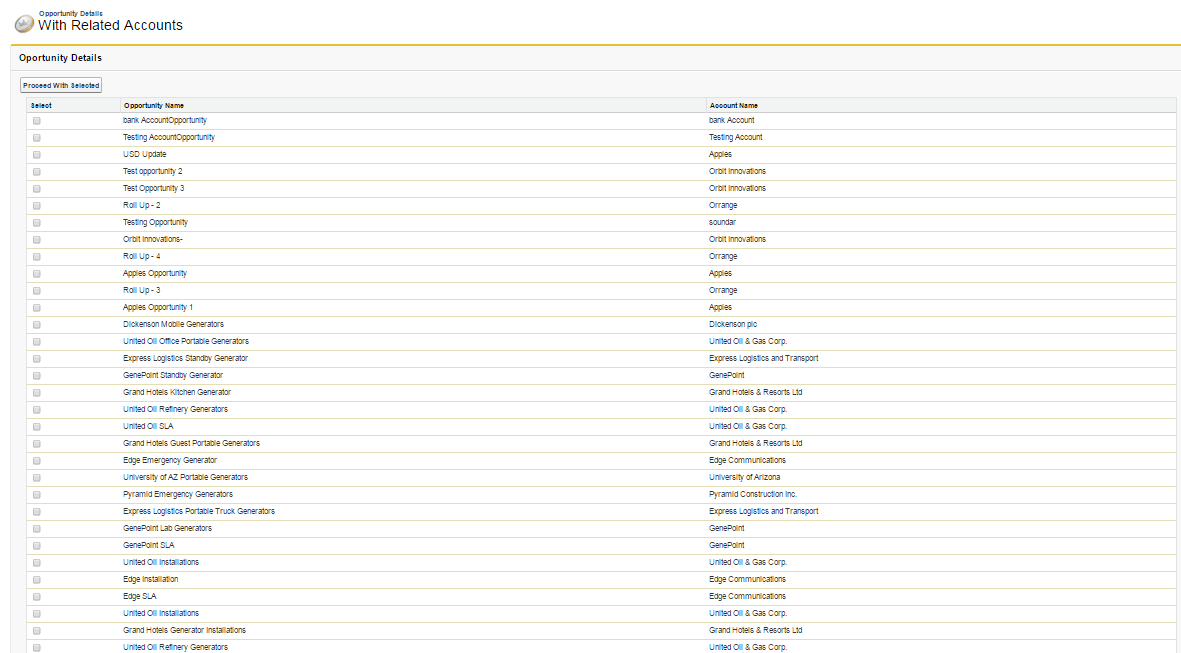
Task: Tick Express Logistics Portable Truck Generators checkbox
Action: click(37, 512)
